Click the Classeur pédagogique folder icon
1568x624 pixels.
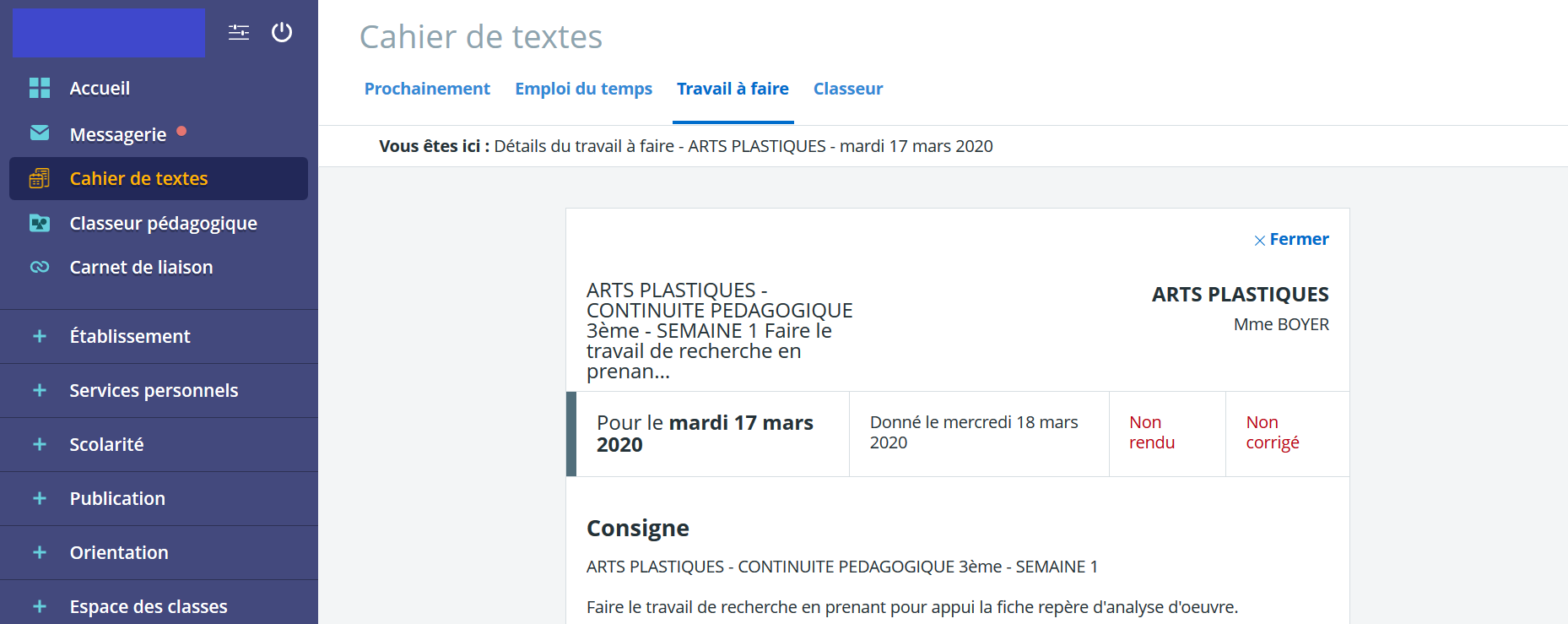point(40,223)
